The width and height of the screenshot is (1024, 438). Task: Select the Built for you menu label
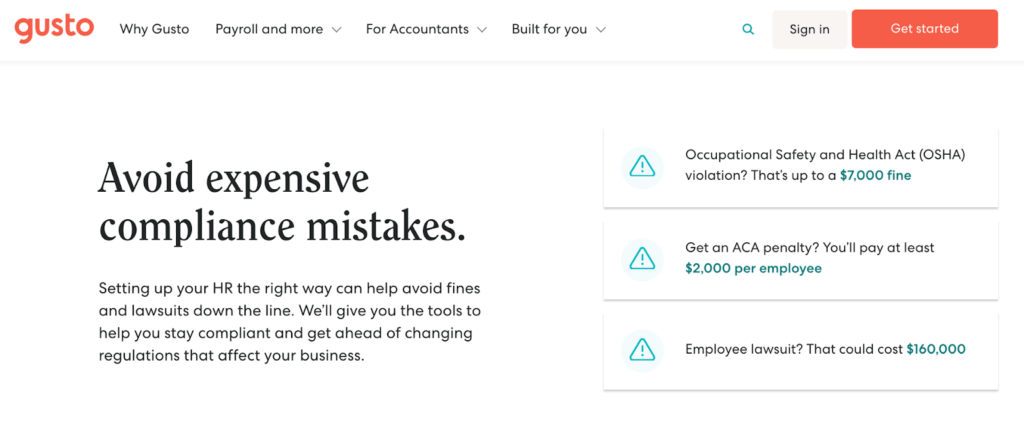549,29
